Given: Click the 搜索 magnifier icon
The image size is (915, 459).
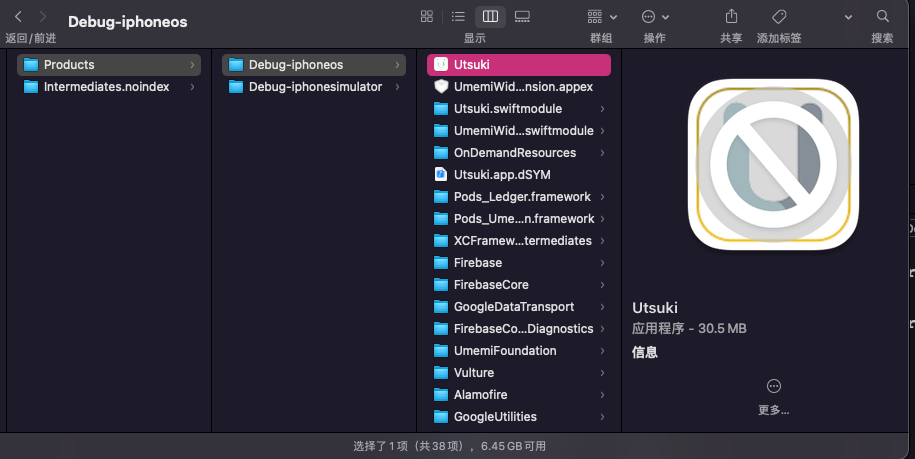Looking at the screenshot, I should 882,16.
